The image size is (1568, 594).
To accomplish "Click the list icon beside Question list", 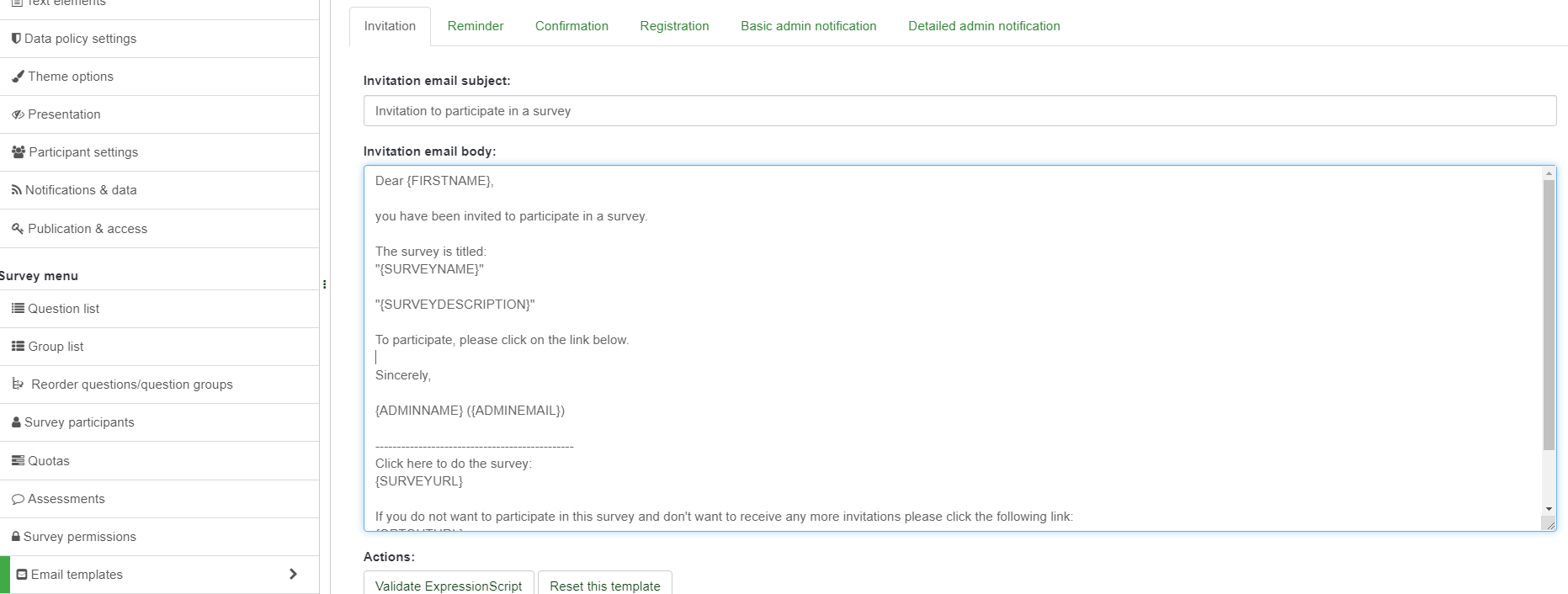I will click(18, 309).
